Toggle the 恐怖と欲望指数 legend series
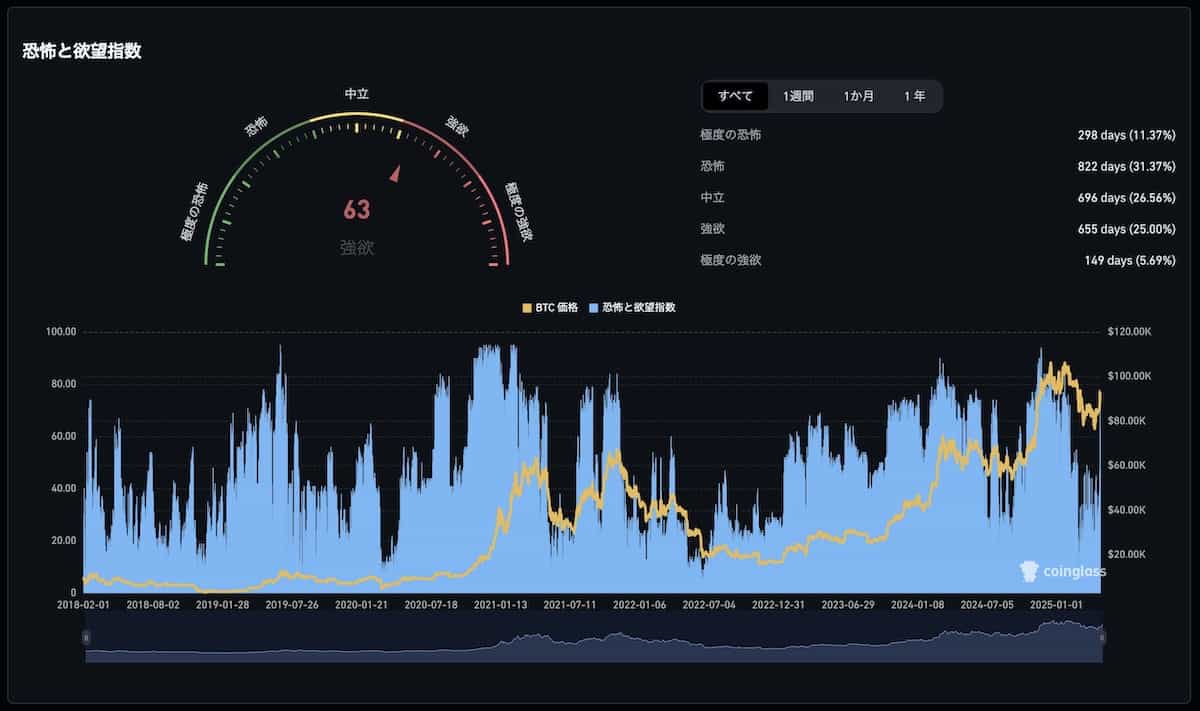Screen dimensions: 1200x711 pos(632,307)
